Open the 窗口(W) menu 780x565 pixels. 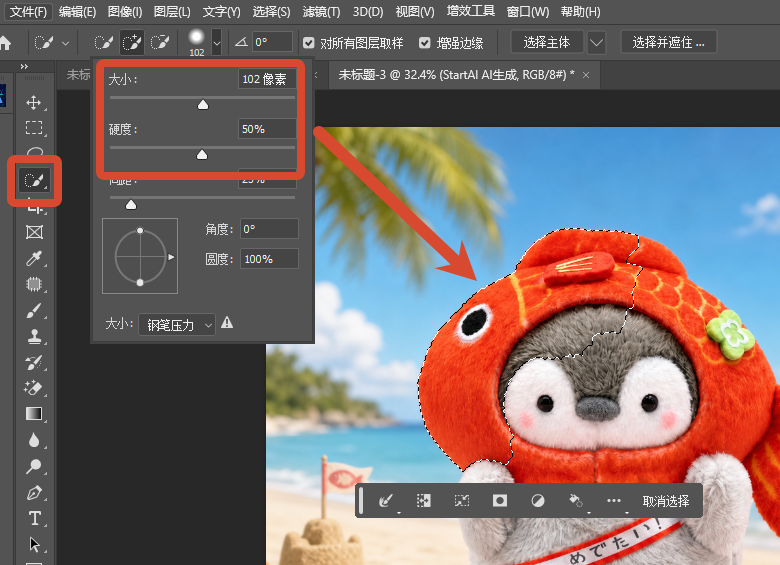click(x=528, y=11)
